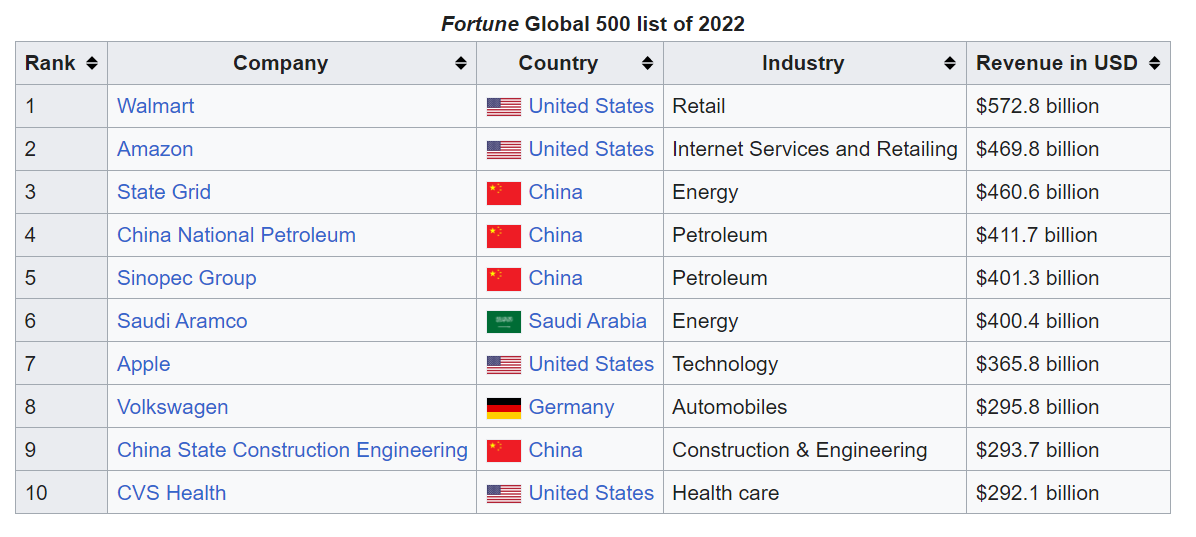1196x537 pixels.
Task: Open the Amazon link
Action: click(x=155, y=149)
